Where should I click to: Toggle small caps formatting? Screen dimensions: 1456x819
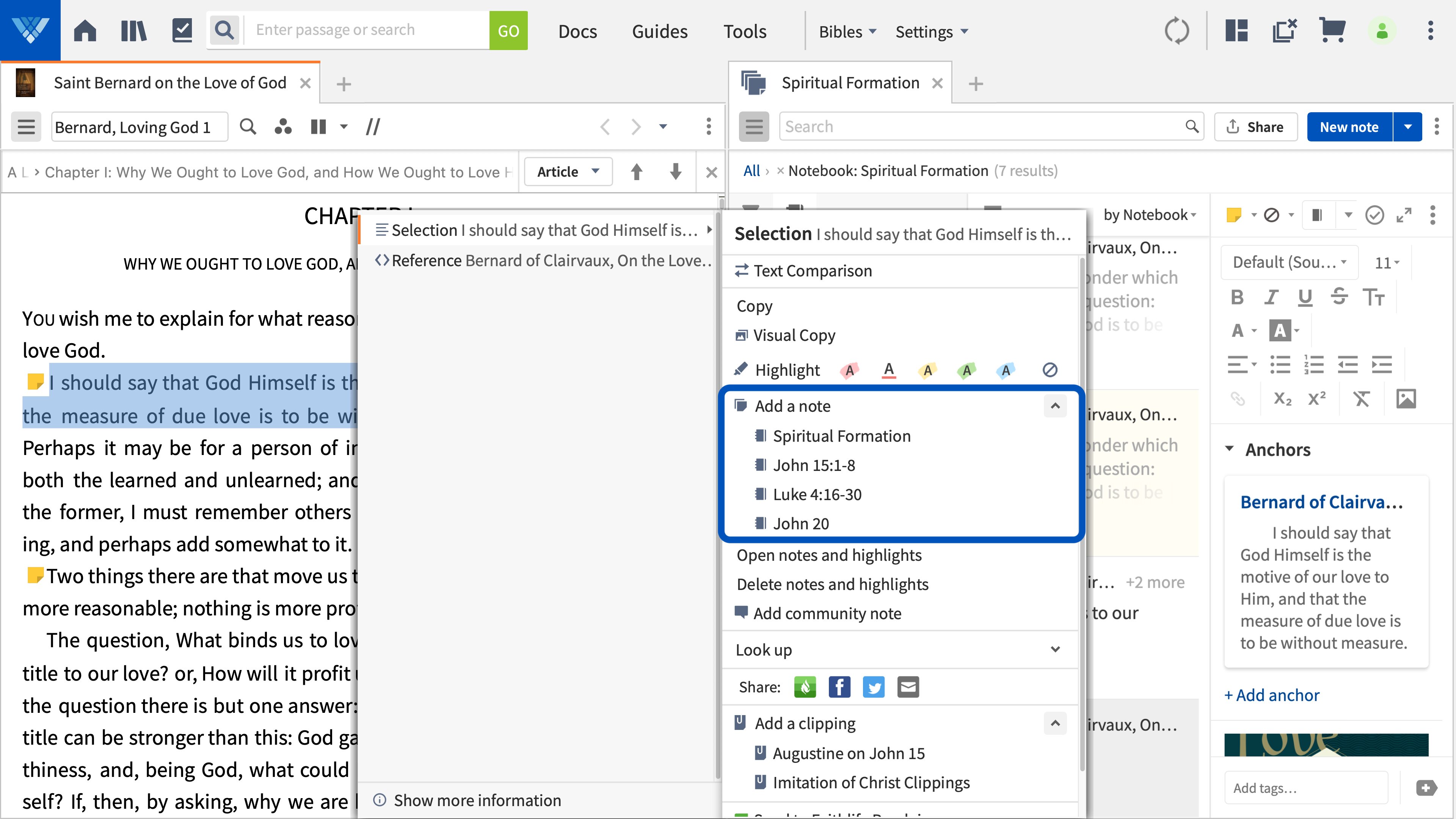(x=1373, y=297)
